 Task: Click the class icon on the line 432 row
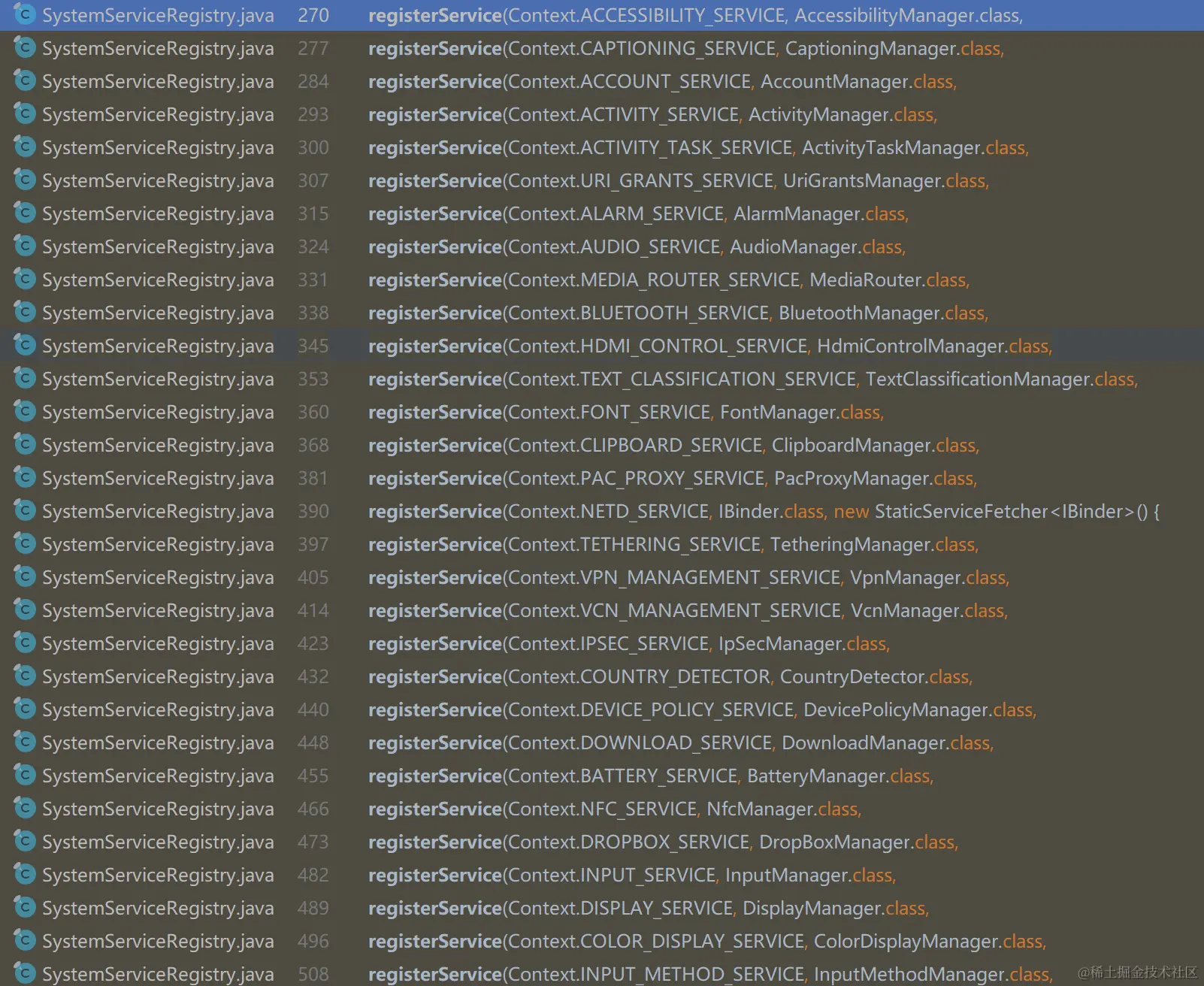click(x=25, y=676)
